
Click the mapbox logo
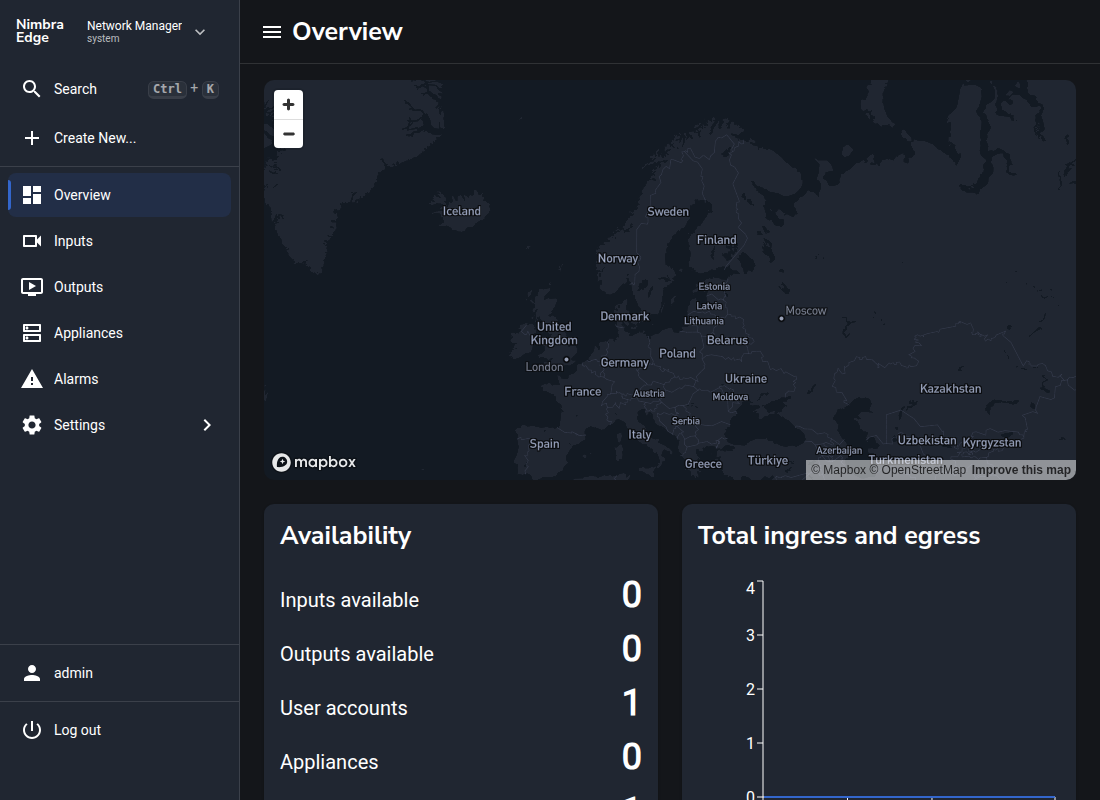pyautogui.click(x=314, y=462)
